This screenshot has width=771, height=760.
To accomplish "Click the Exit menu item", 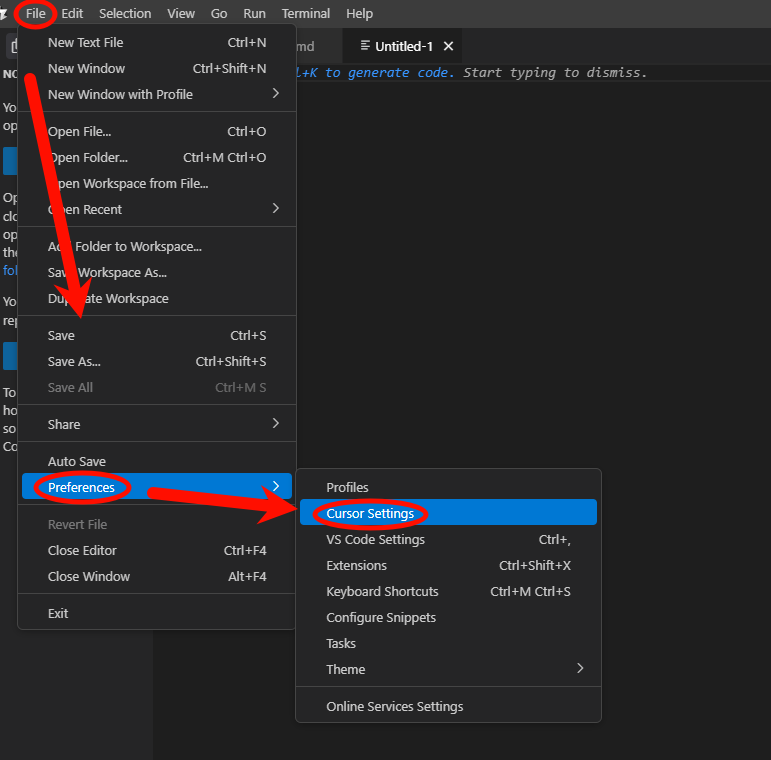I will pos(58,613).
